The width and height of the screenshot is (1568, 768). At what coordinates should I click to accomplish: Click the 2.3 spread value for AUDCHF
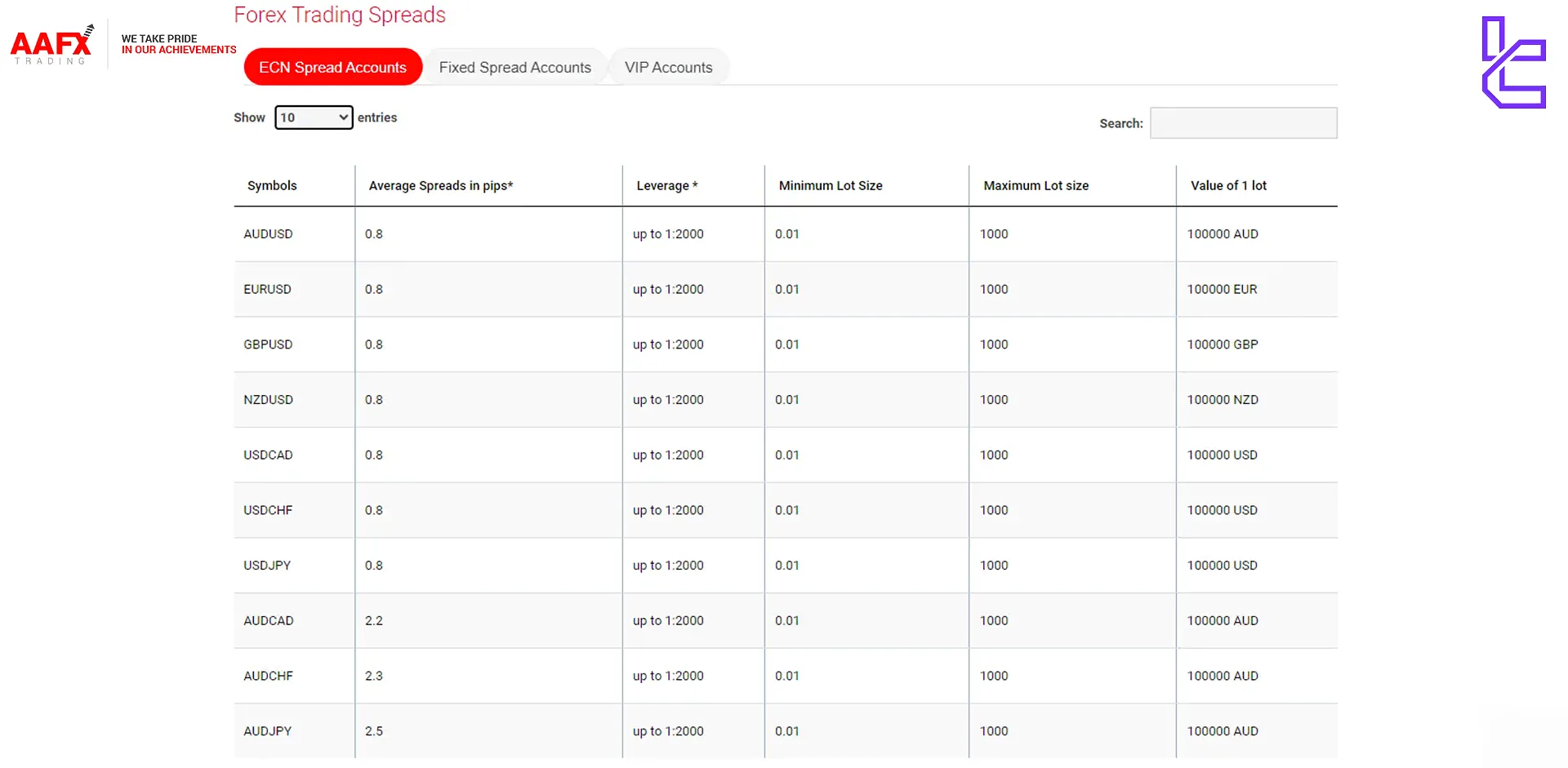coord(374,676)
